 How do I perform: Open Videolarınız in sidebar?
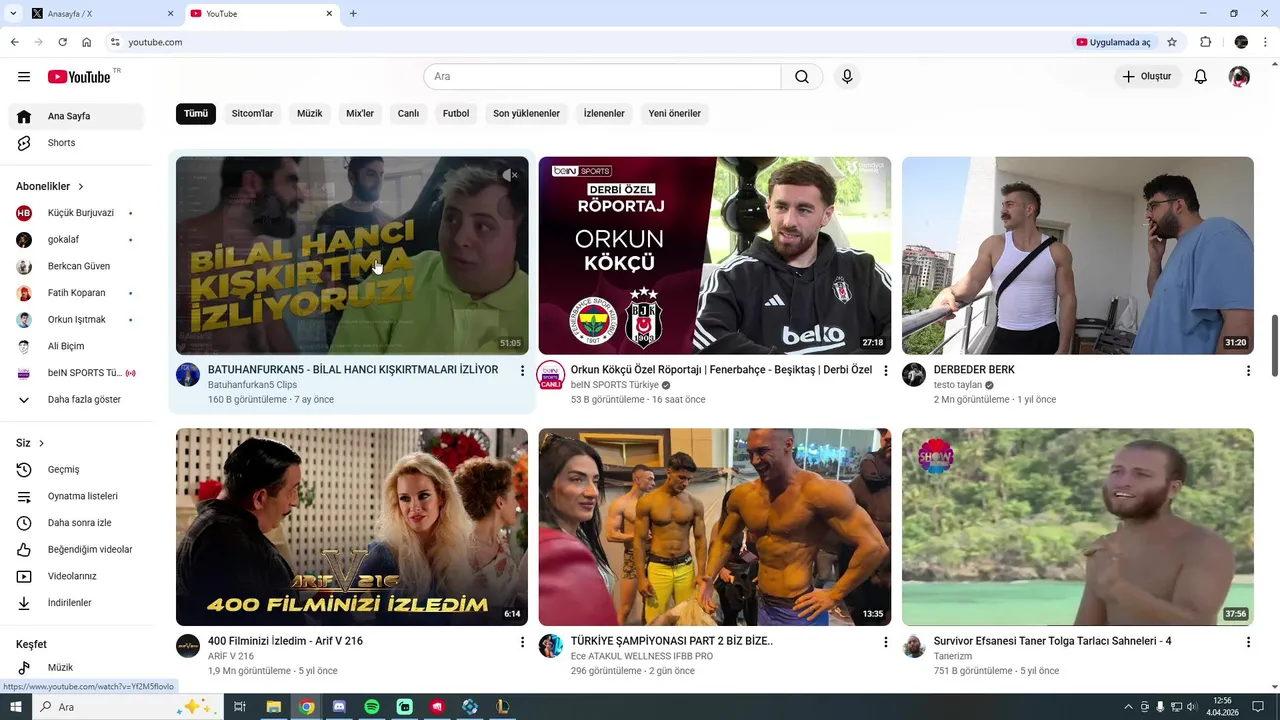76,576
